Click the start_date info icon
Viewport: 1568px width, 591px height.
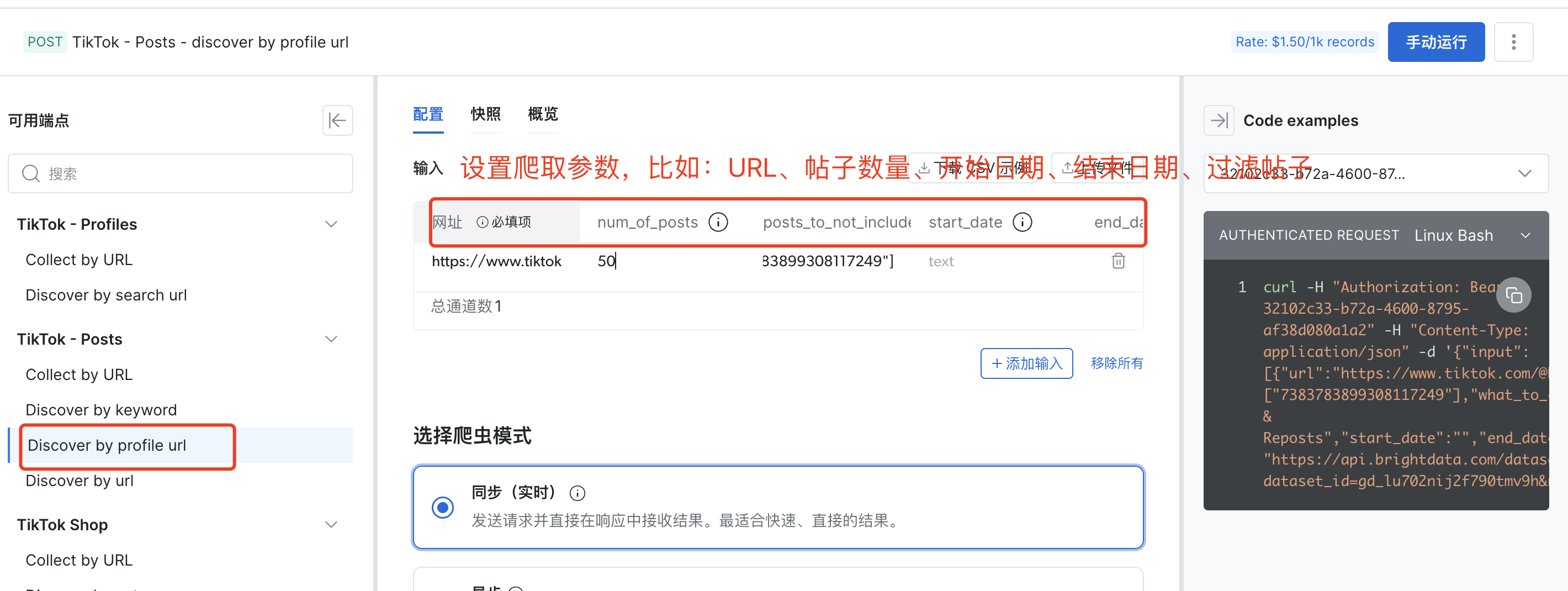coord(1023,222)
